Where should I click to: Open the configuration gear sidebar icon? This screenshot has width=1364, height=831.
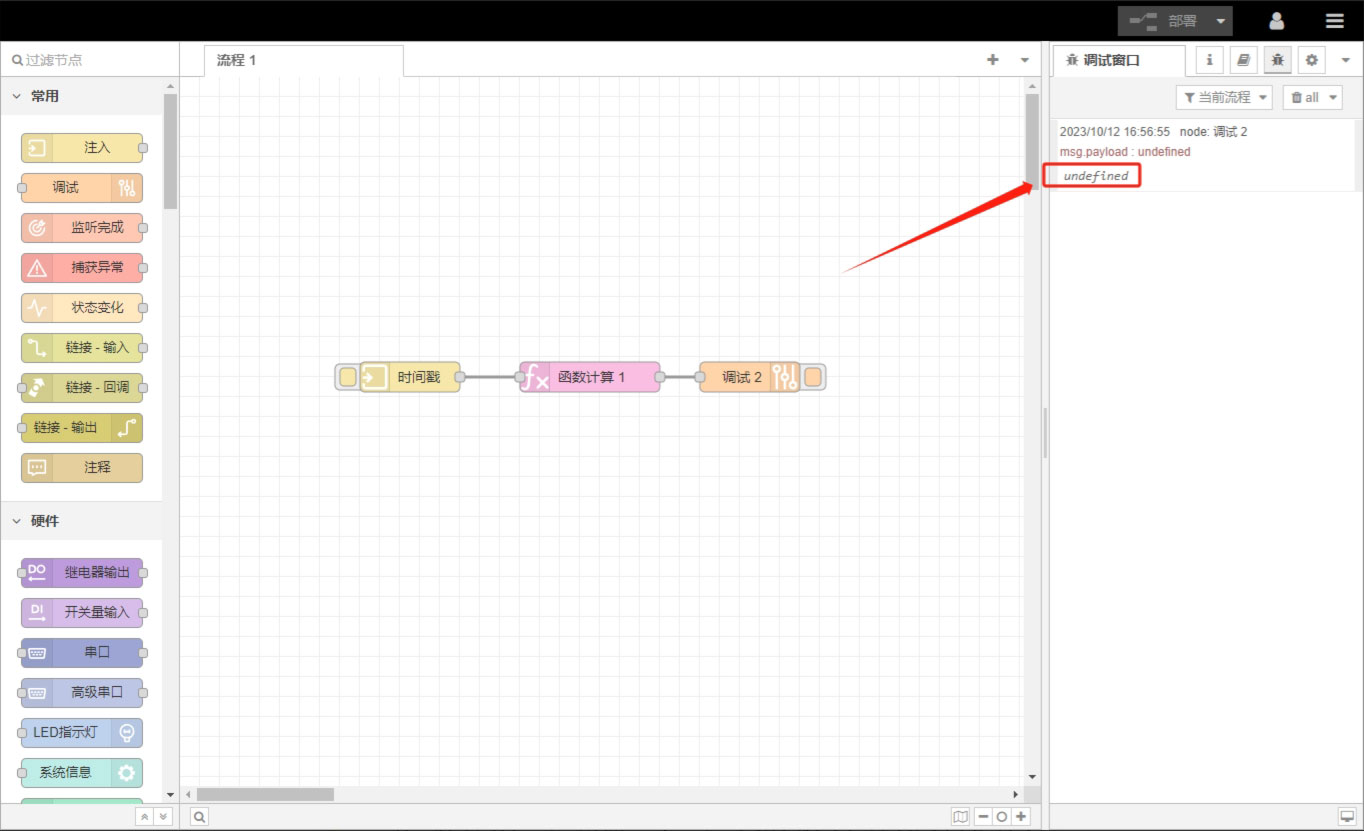(x=1311, y=60)
